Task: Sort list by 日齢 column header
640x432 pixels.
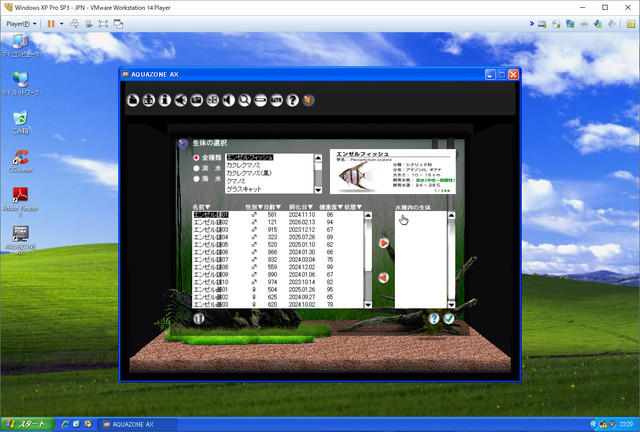Action: [272, 207]
